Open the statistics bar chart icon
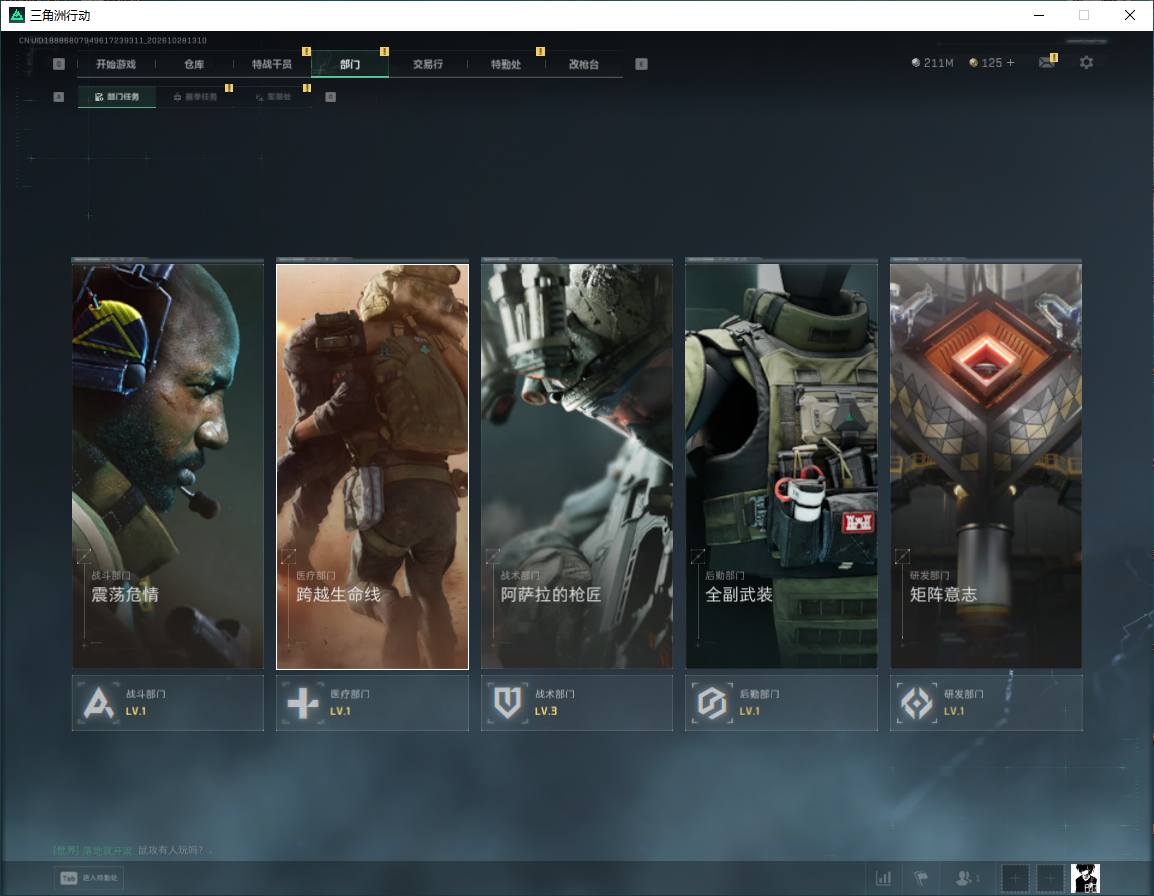This screenshot has width=1154, height=896. click(x=883, y=878)
